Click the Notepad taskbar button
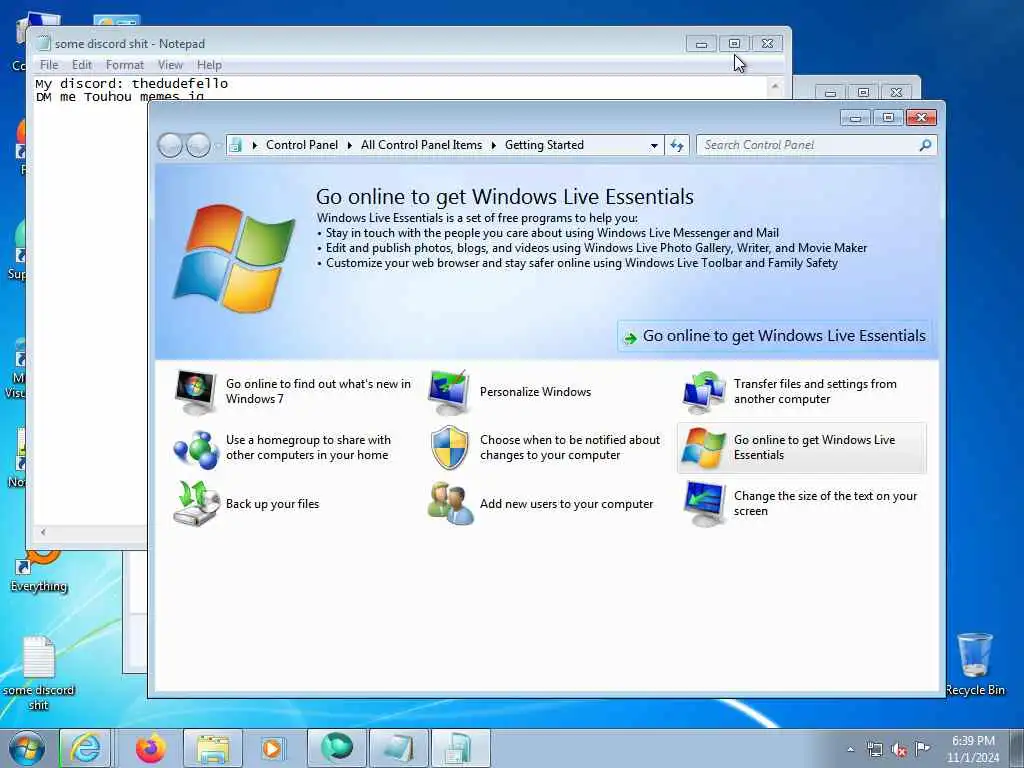Screen dimensions: 1024x768 click(x=398, y=748)
